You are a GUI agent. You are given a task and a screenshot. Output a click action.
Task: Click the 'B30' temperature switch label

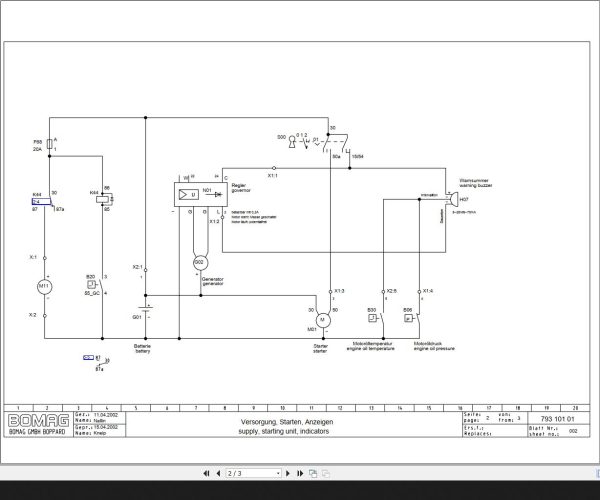[x=372, y=310]
